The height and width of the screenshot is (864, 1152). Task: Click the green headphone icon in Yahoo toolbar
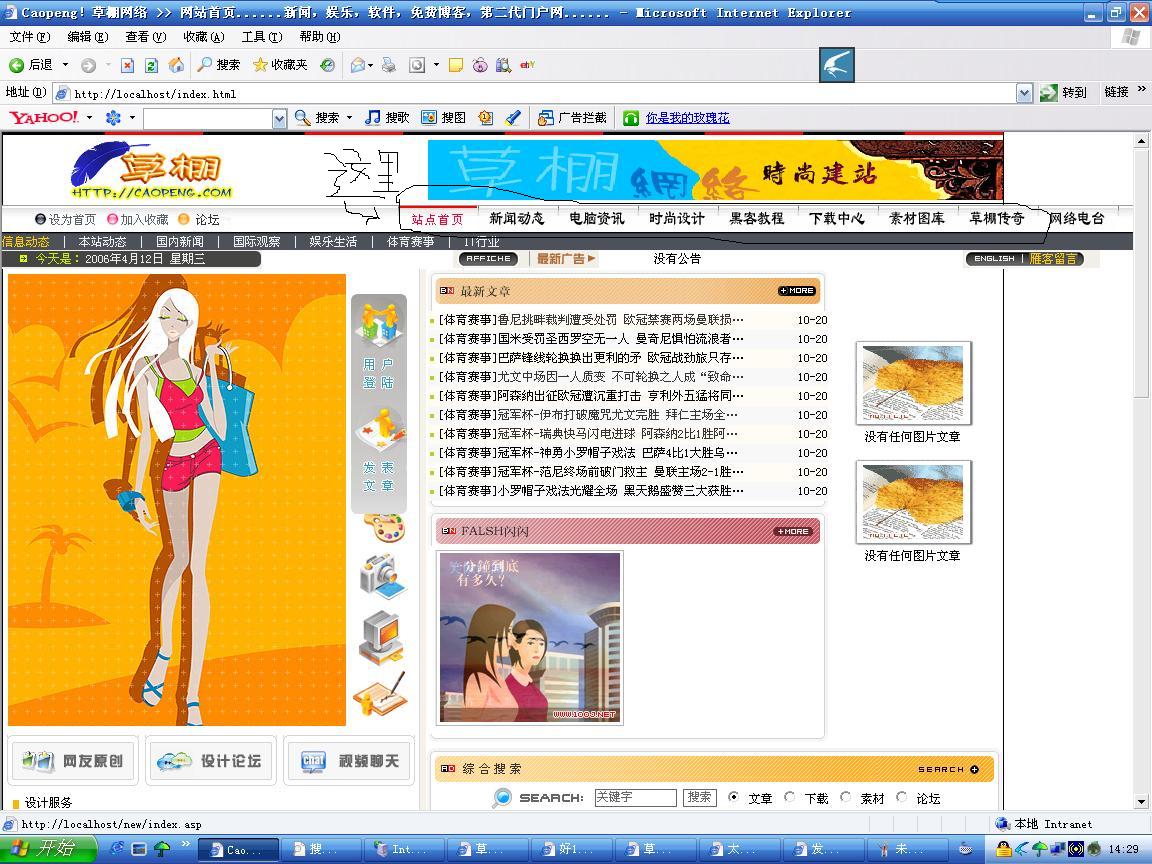(630, 118)
